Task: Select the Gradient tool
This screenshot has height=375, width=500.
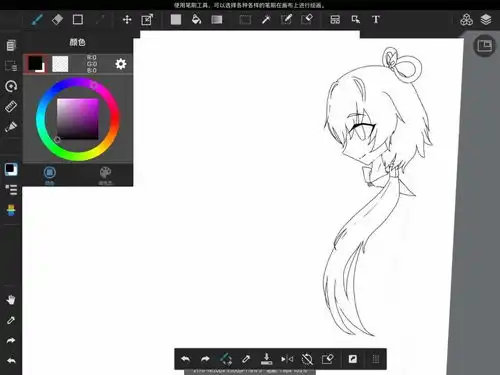Action: pos(217,20)
